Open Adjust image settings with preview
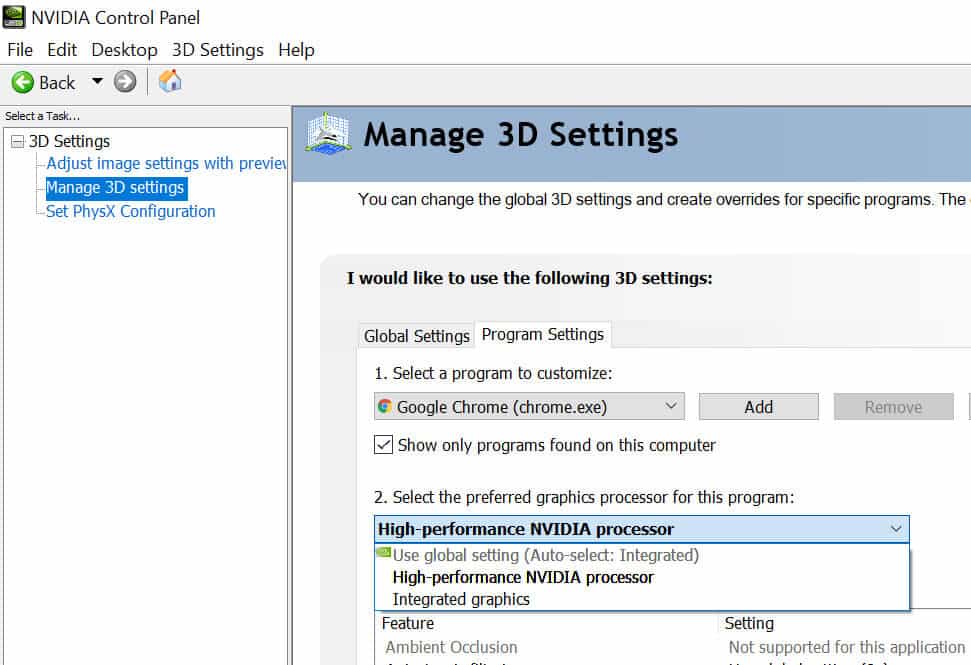The width and height of the screenshot is (971, 665). 166,163
